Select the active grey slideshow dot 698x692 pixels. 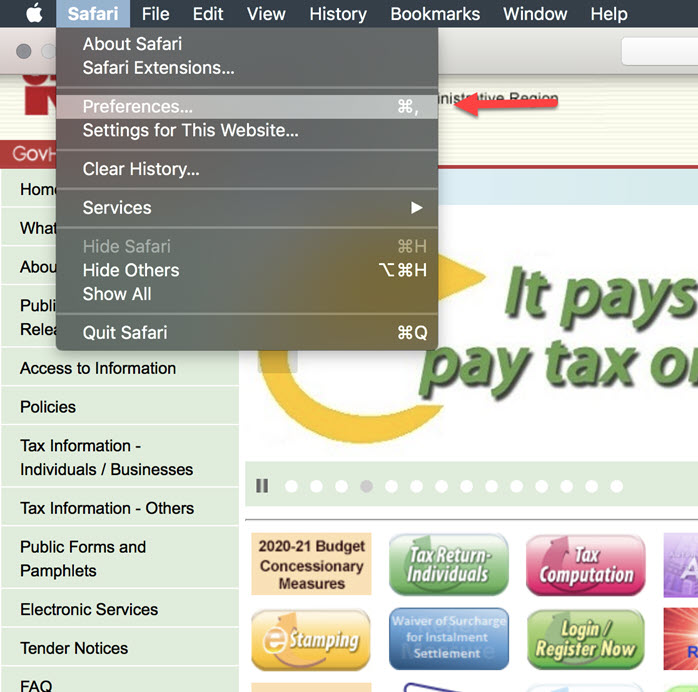click(366, 486)
